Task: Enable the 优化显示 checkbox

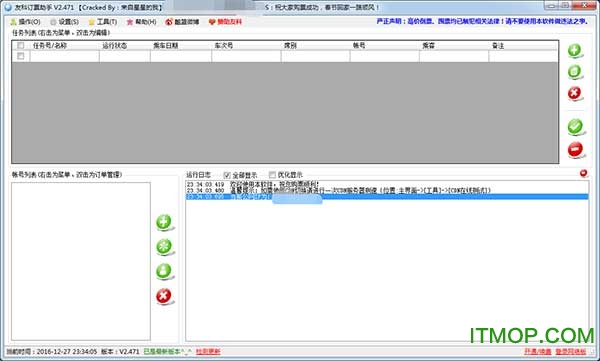Action: point(272,175)
